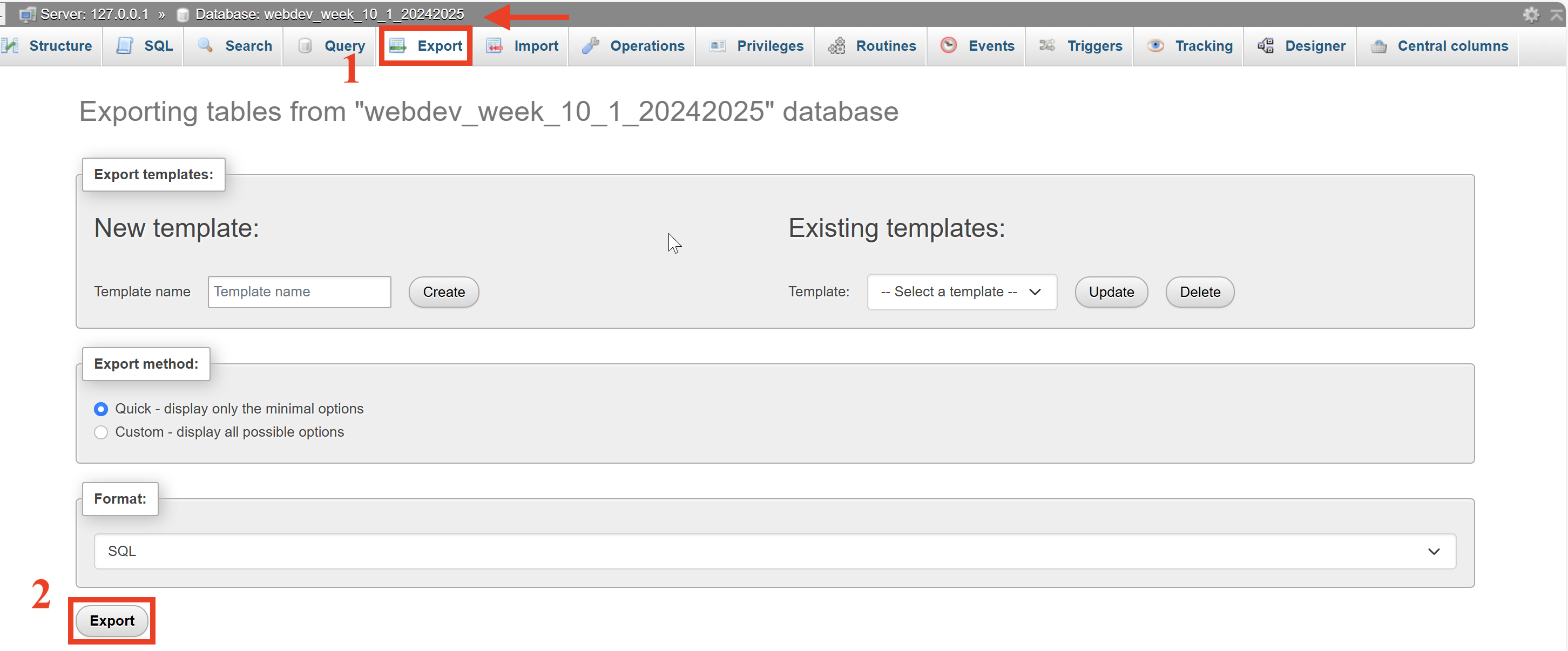Collapse the top panel with arrow icon
This screenshot has height=651, width=1568.
click(x=1556, y=15)
